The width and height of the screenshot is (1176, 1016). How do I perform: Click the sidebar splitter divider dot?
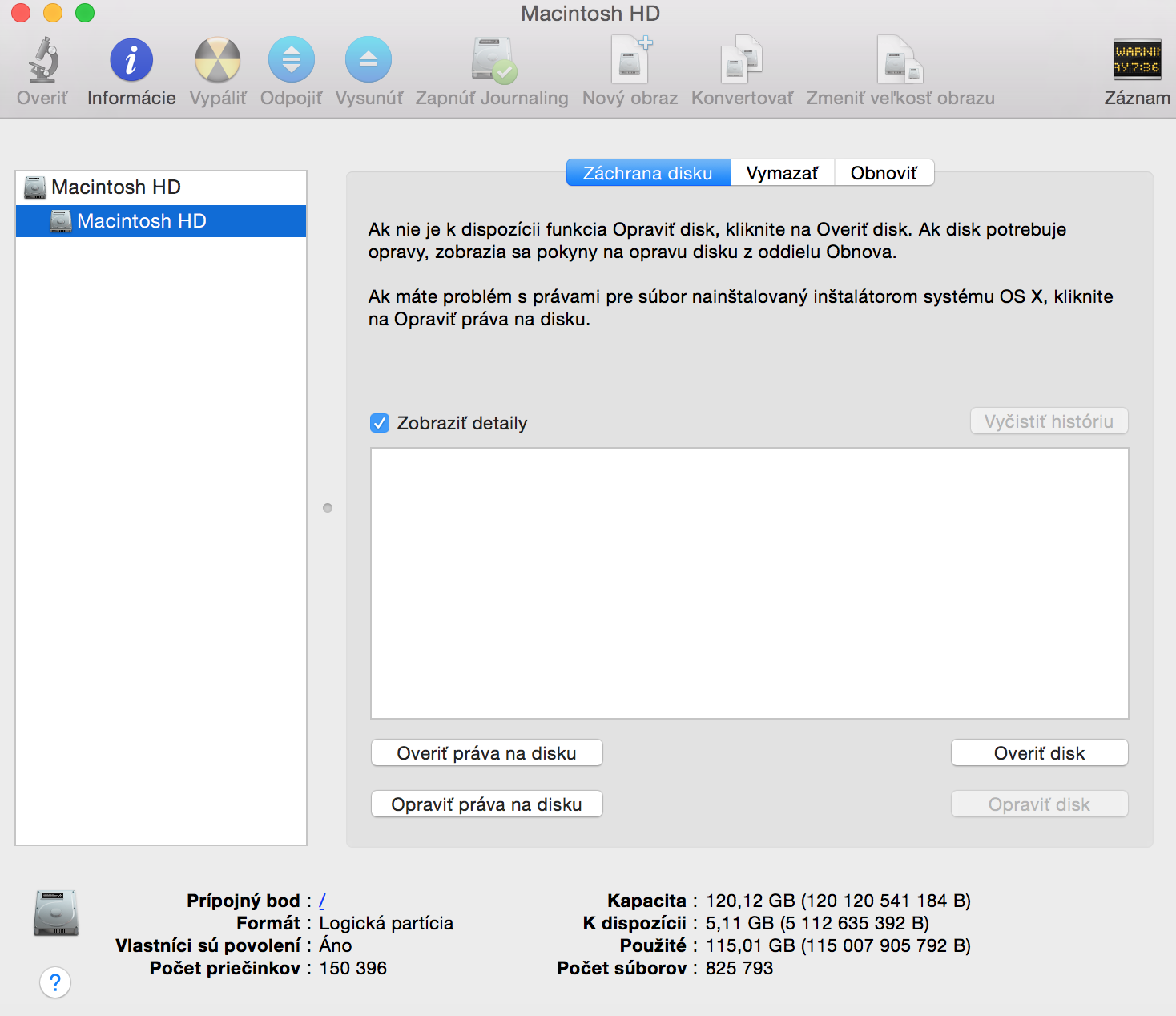[x=328, y=508]
